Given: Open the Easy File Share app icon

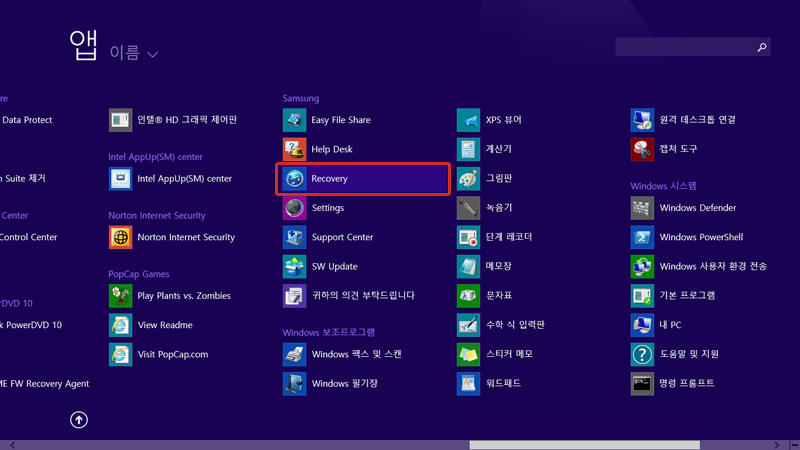Looking at the screenshot, I should tap(294, 120).
